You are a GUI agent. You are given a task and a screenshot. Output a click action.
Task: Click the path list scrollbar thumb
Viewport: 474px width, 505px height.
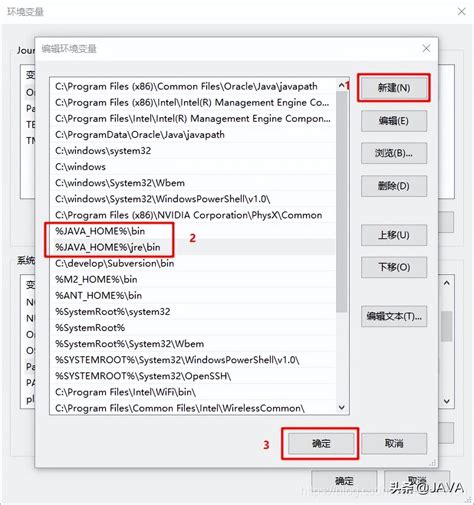[x=342, y=202]
